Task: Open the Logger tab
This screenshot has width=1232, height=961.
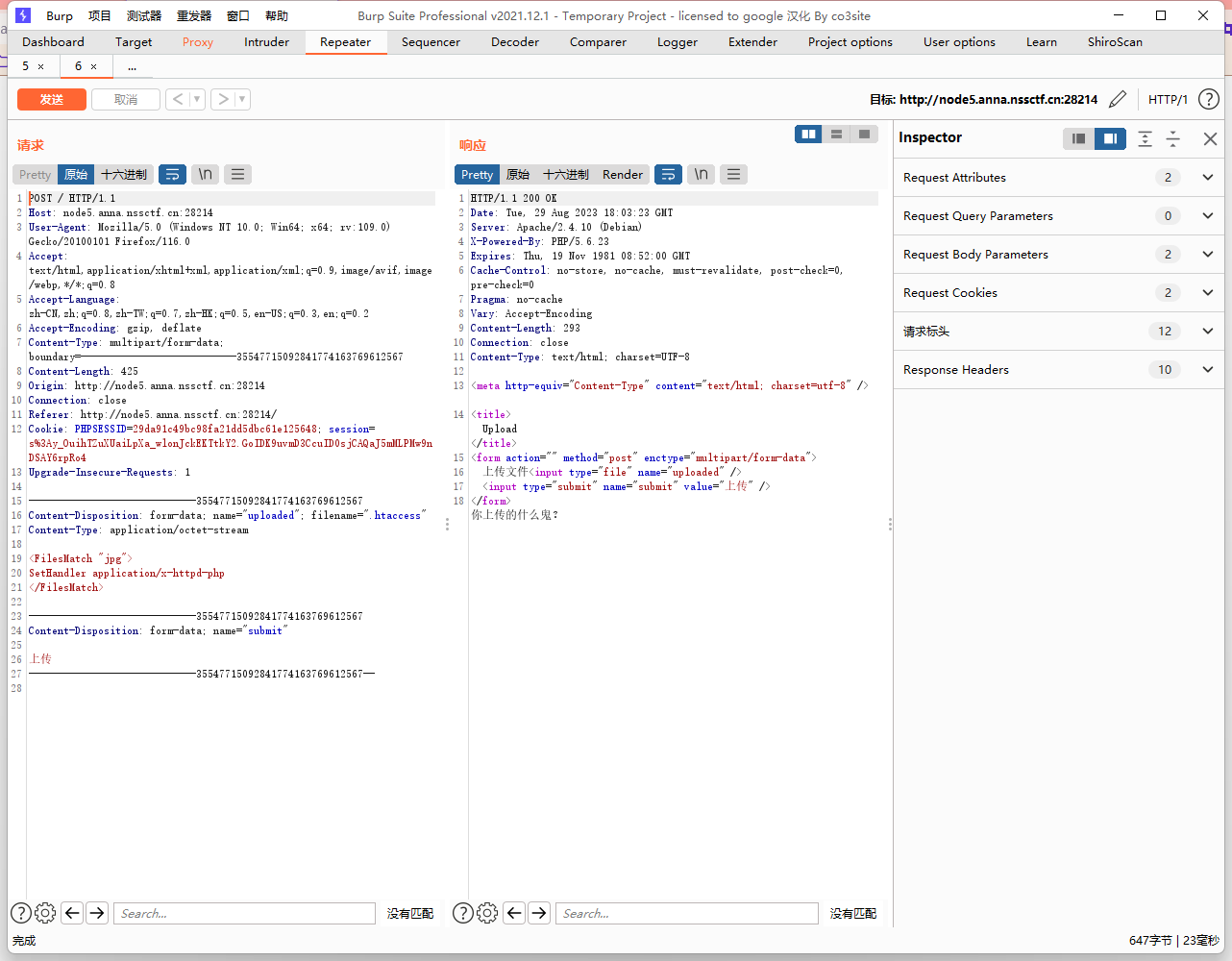Action: click(x=678, y=42)
